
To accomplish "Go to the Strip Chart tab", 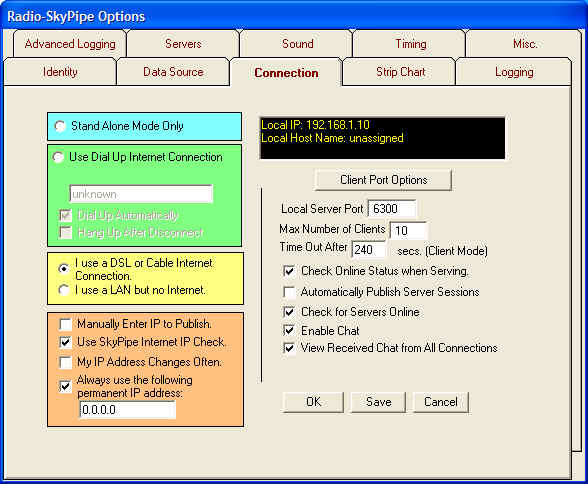I will click(x=400, y=72).
